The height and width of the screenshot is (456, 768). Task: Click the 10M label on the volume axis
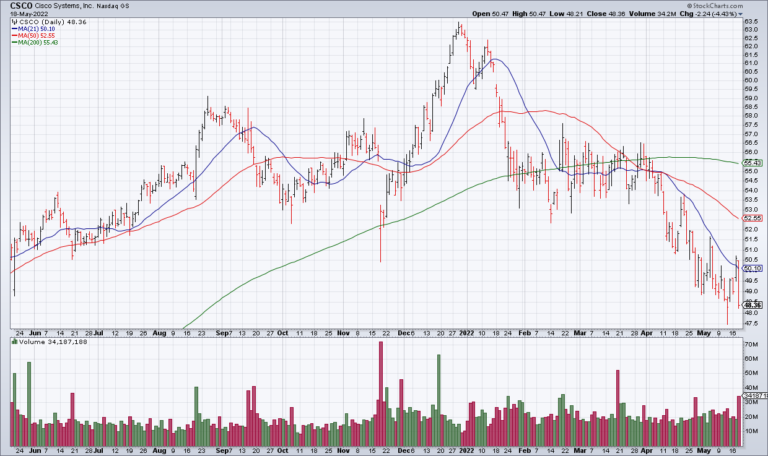(x=751, y=431)
